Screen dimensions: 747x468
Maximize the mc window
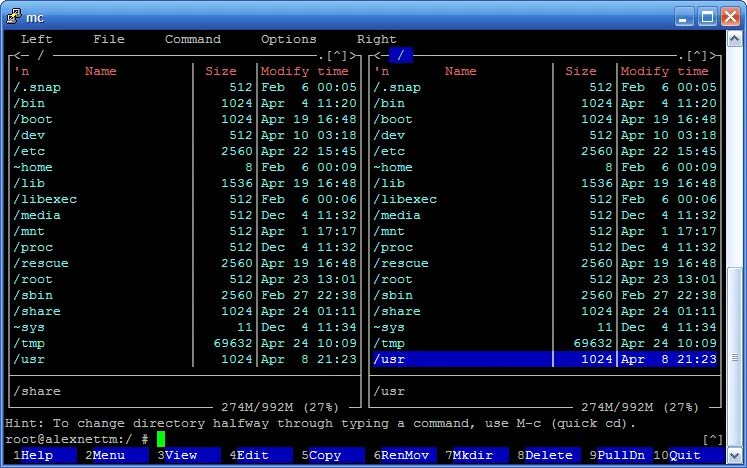tap(707, 17)
